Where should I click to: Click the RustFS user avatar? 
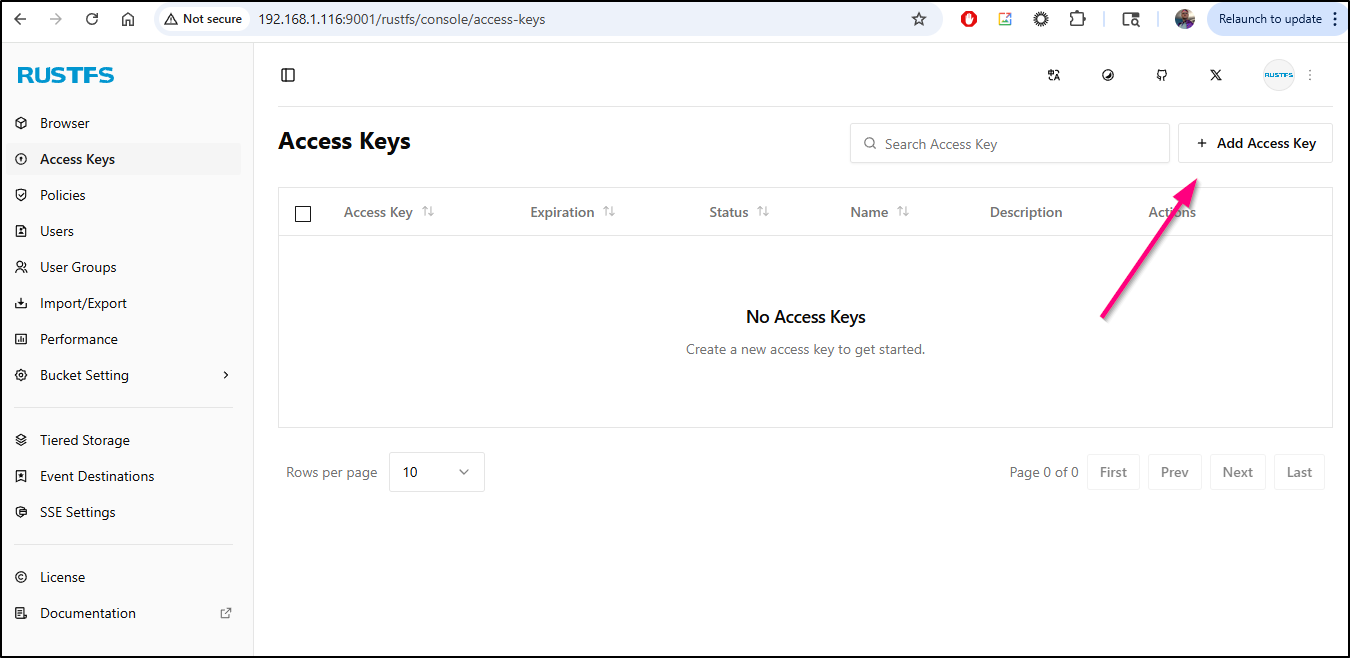pos(1278,75)
